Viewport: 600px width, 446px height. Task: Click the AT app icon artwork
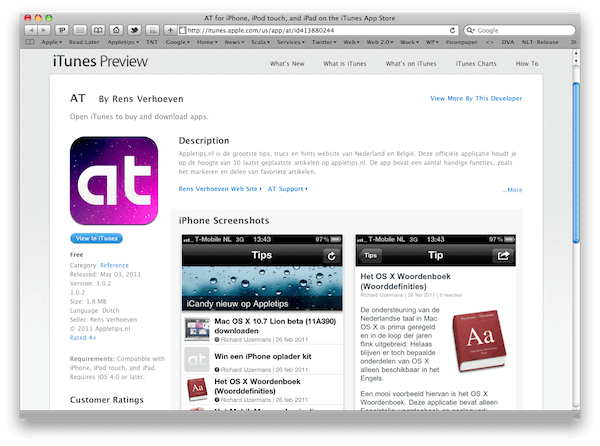coord(114,181)
